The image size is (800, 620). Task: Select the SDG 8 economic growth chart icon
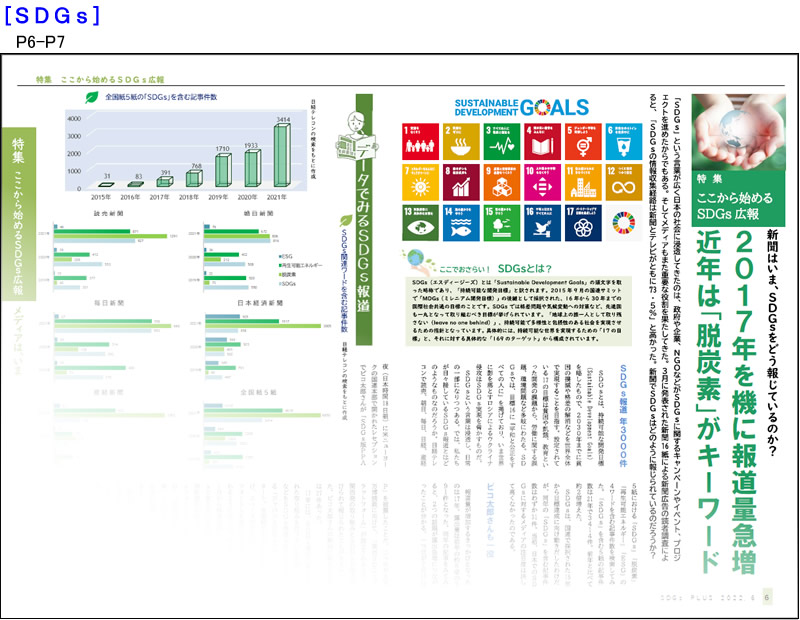461,182
